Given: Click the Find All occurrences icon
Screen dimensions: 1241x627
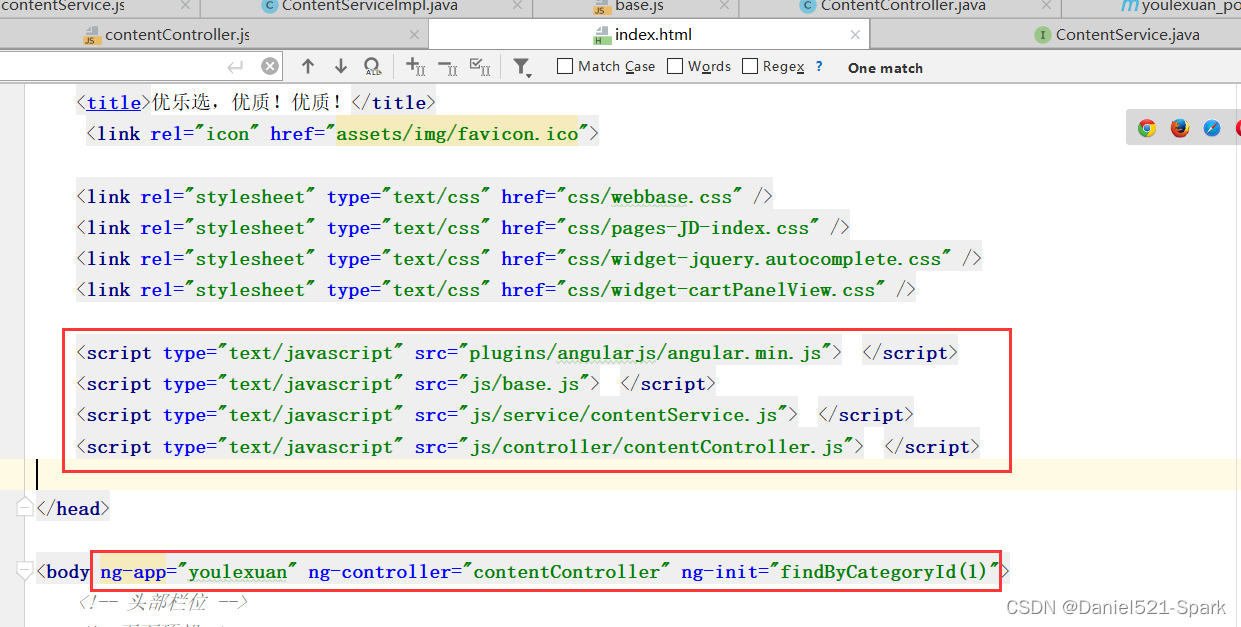Looking at the screenshot, I should pyautogui.click(x=372, y=66).
